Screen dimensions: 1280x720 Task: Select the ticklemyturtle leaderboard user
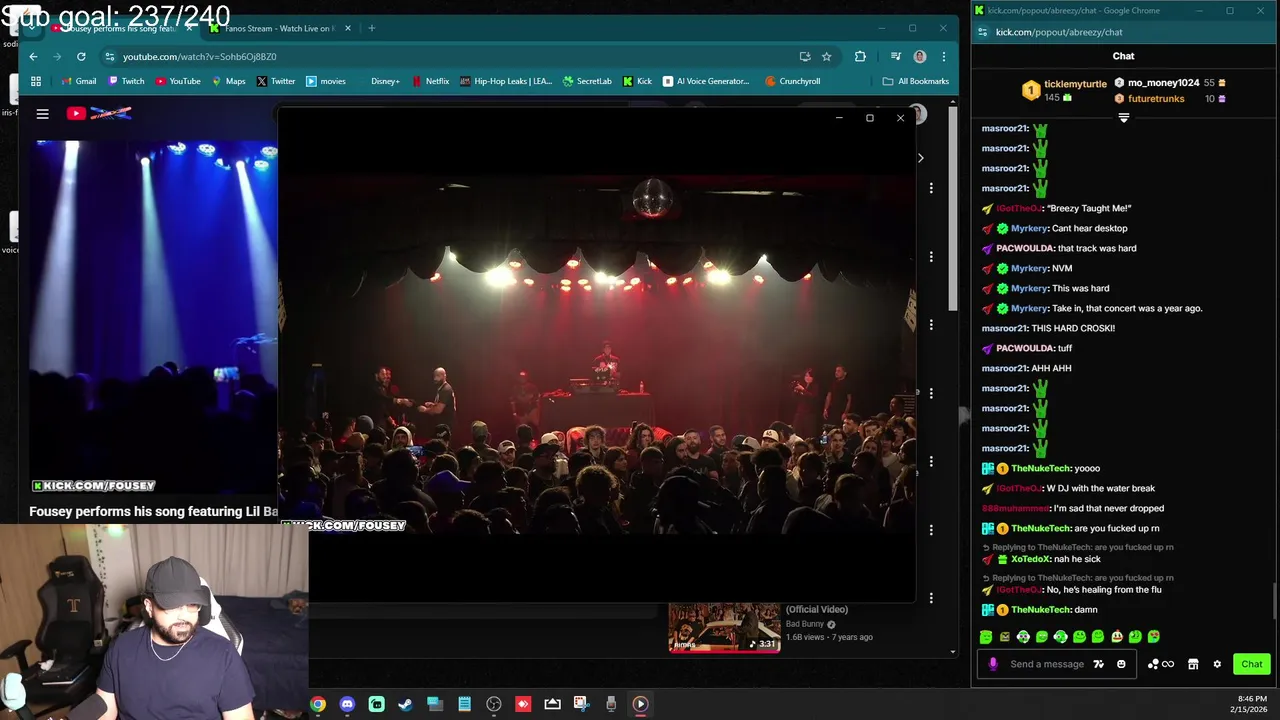point(1075,85)
